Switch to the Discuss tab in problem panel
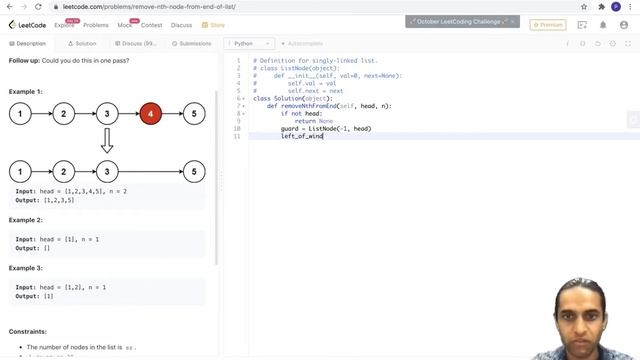 [136, 44]
